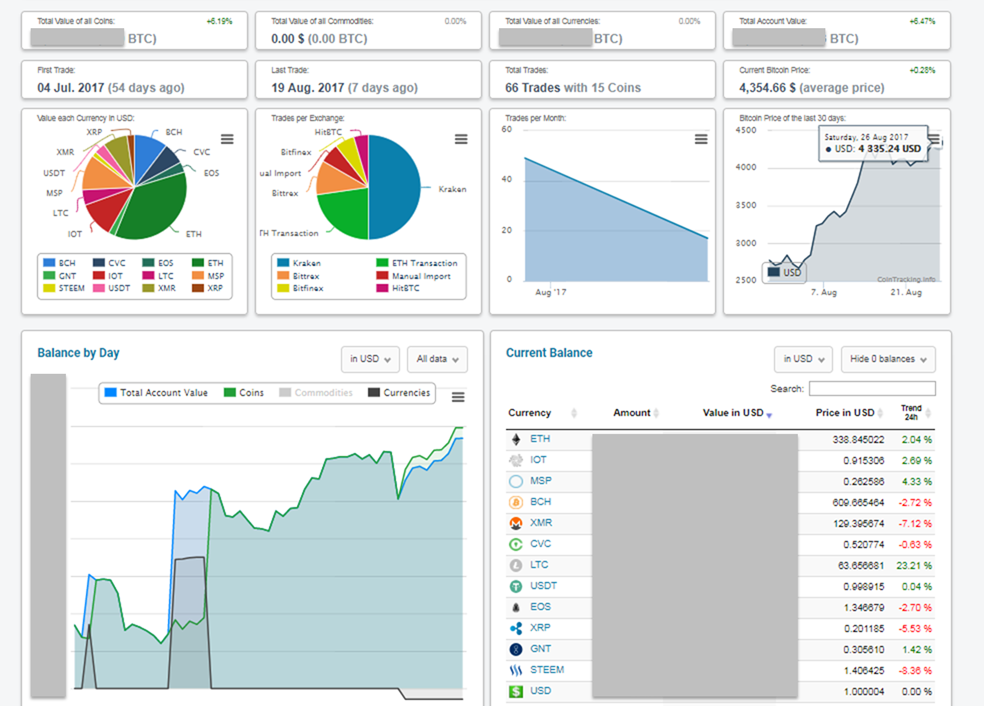Toggle Currencies series in balance legend
The width and height of the screenshot is (984, 706).
click(x=399, y=393)
